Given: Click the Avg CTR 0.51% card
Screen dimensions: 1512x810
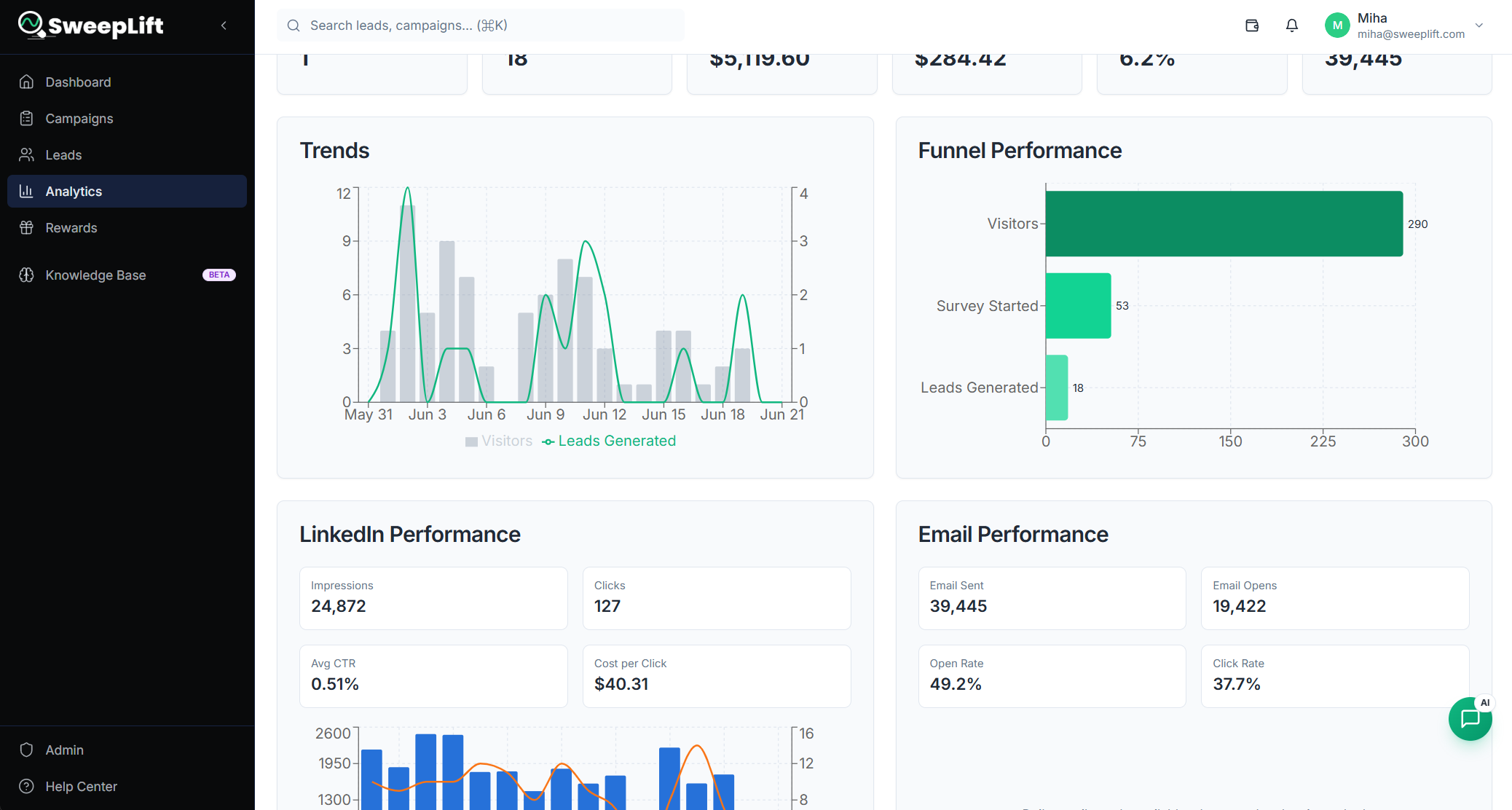Looking at the screenshot, I should (x=433, y=676).
